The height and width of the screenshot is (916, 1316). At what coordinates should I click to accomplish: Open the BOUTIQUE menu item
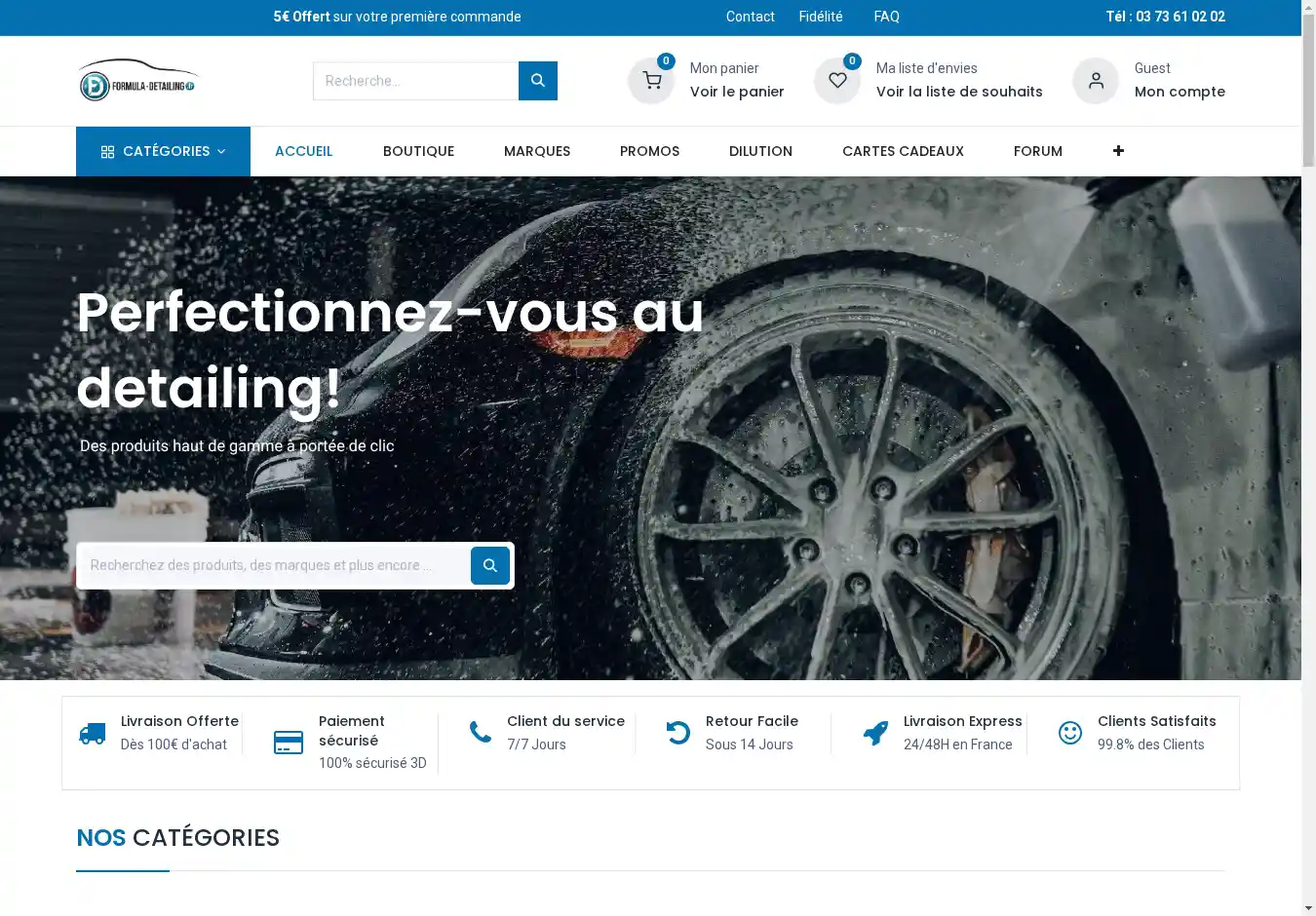coord(418,151)
